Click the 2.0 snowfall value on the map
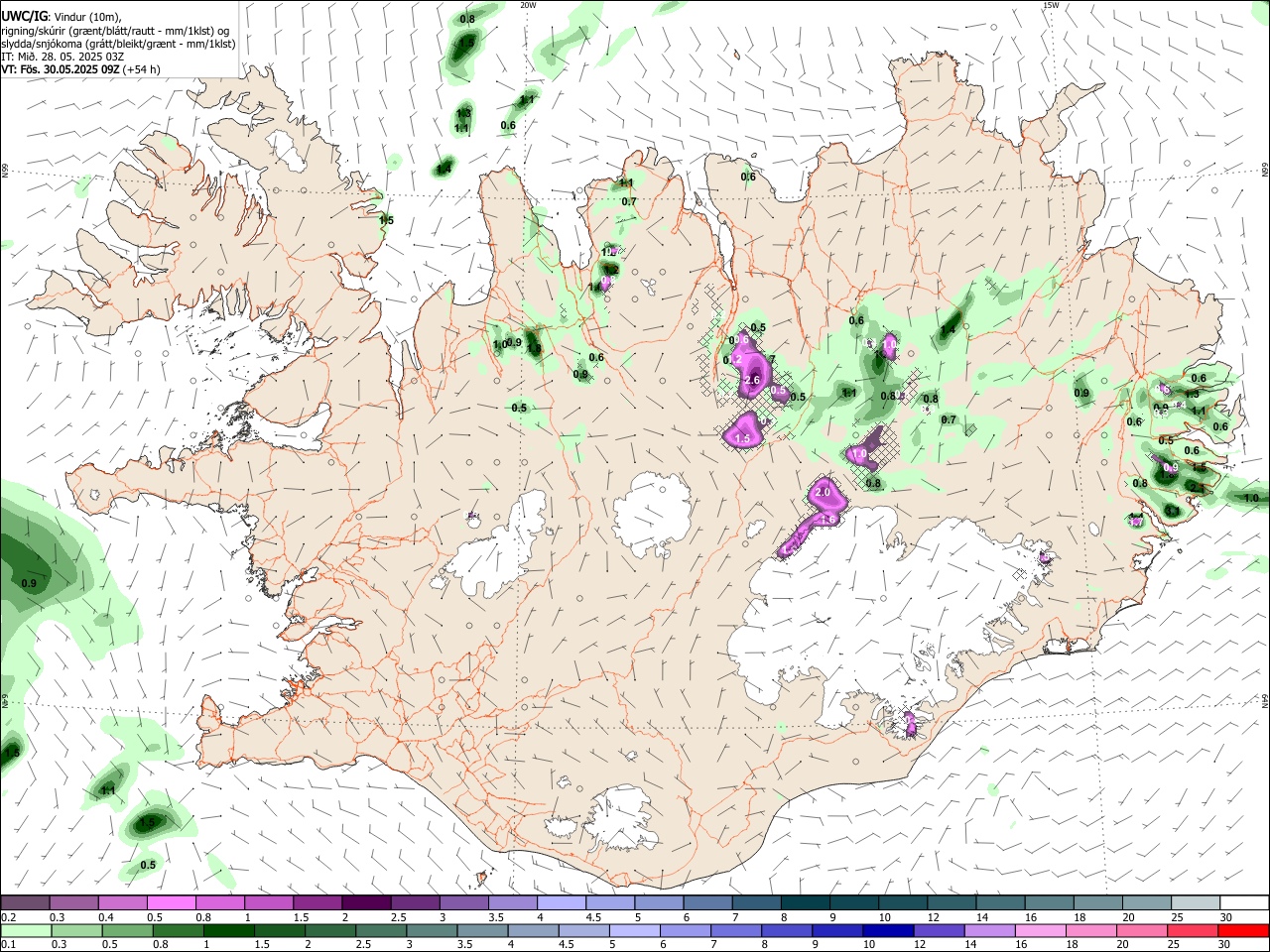1270x952 pixels. [822, 493]
